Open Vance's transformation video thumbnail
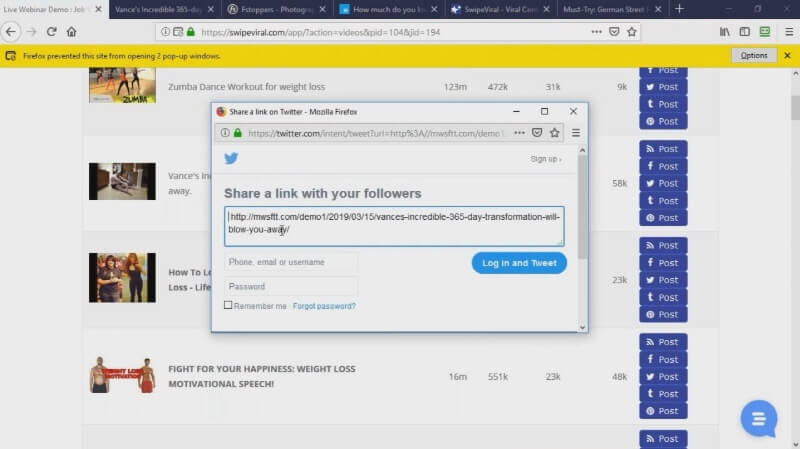The image size is (800, 449). pos(122,181)
